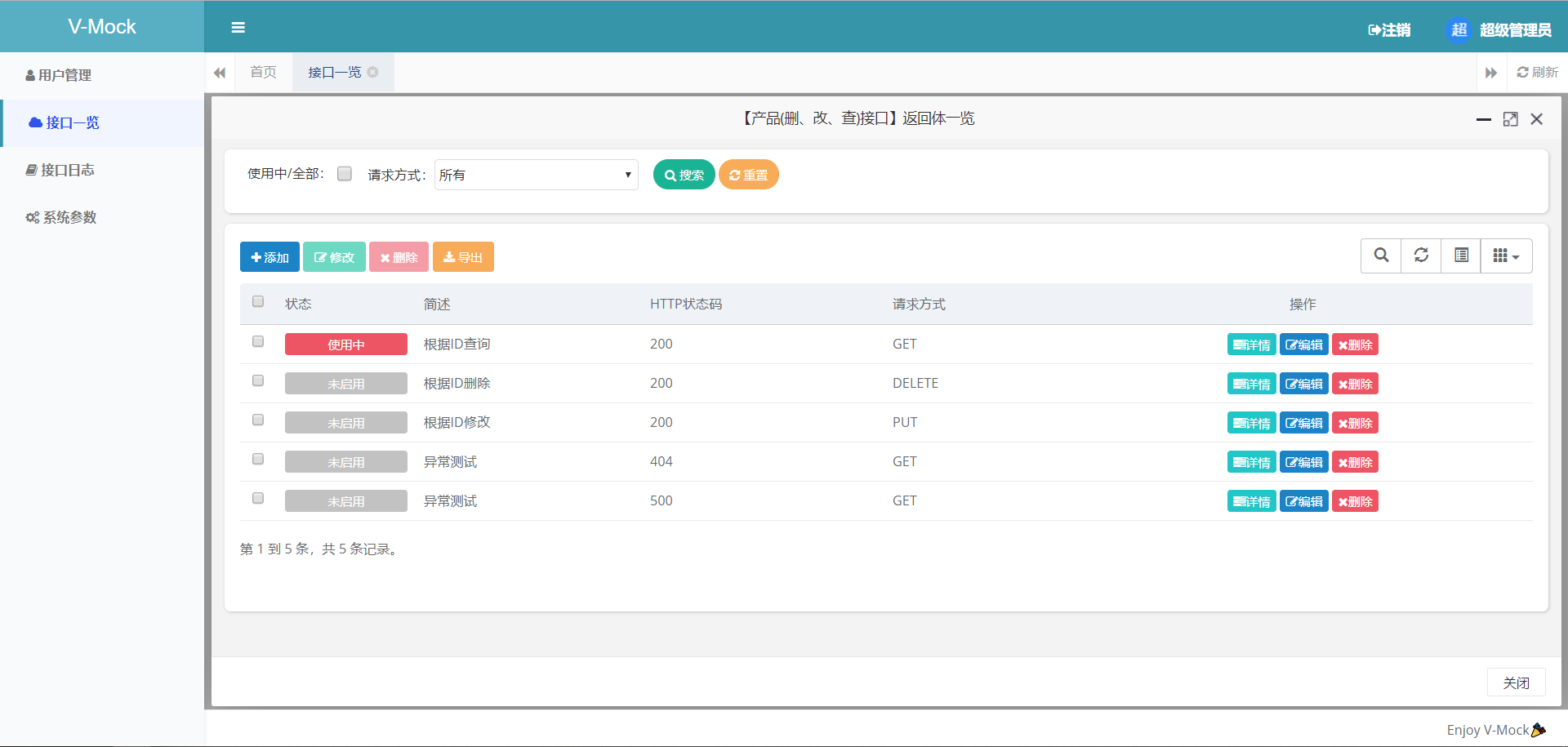
Task: Click 编辑 for 根据ID查询 row
Action: 1304,345
